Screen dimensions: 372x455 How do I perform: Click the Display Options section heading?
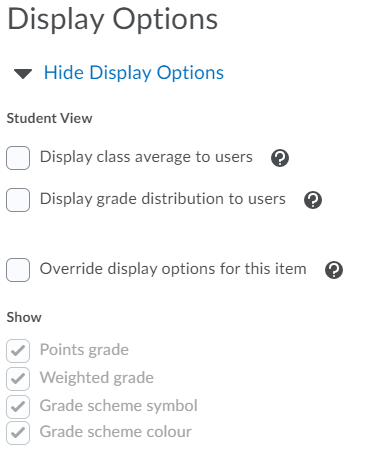coord(113,20)
